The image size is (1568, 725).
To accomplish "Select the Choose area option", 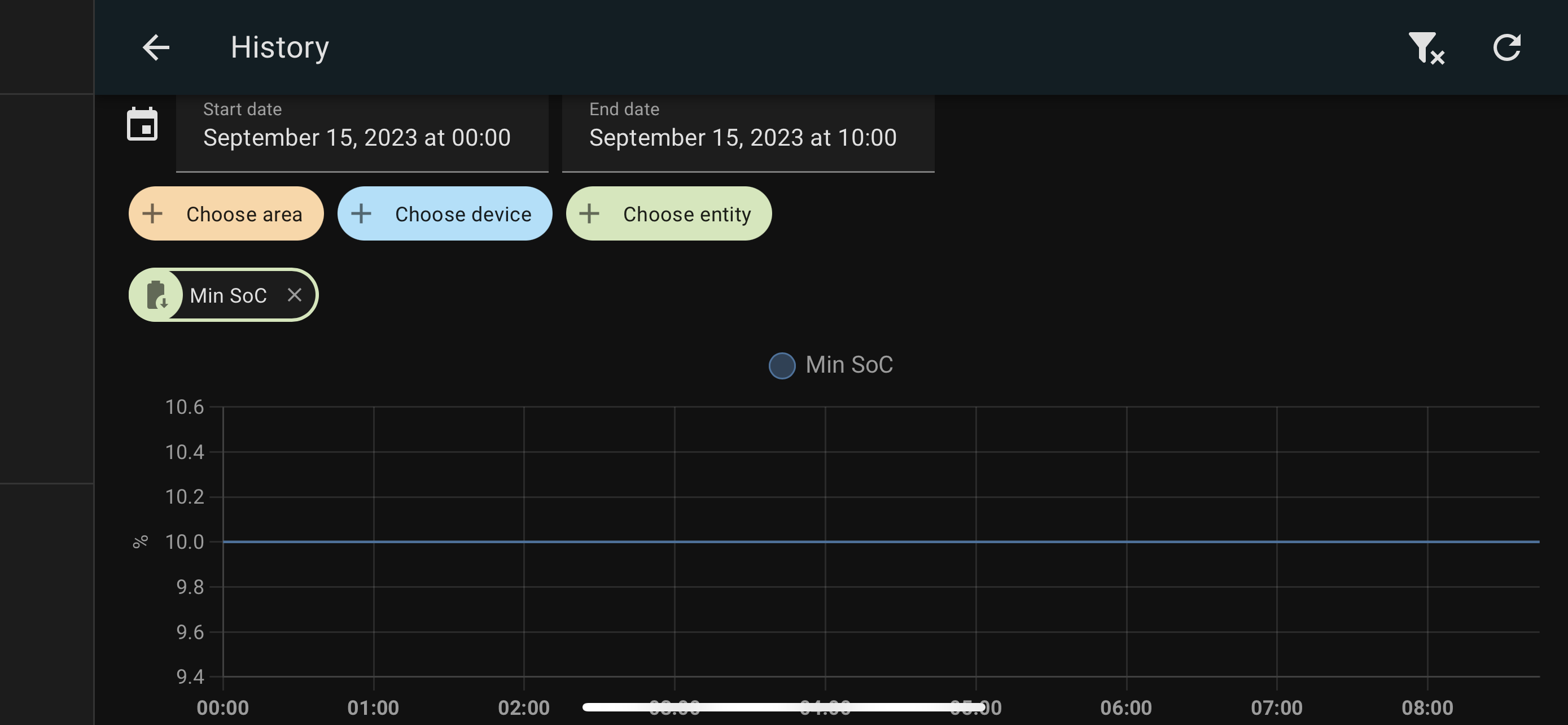I will [x=226, y=213].
